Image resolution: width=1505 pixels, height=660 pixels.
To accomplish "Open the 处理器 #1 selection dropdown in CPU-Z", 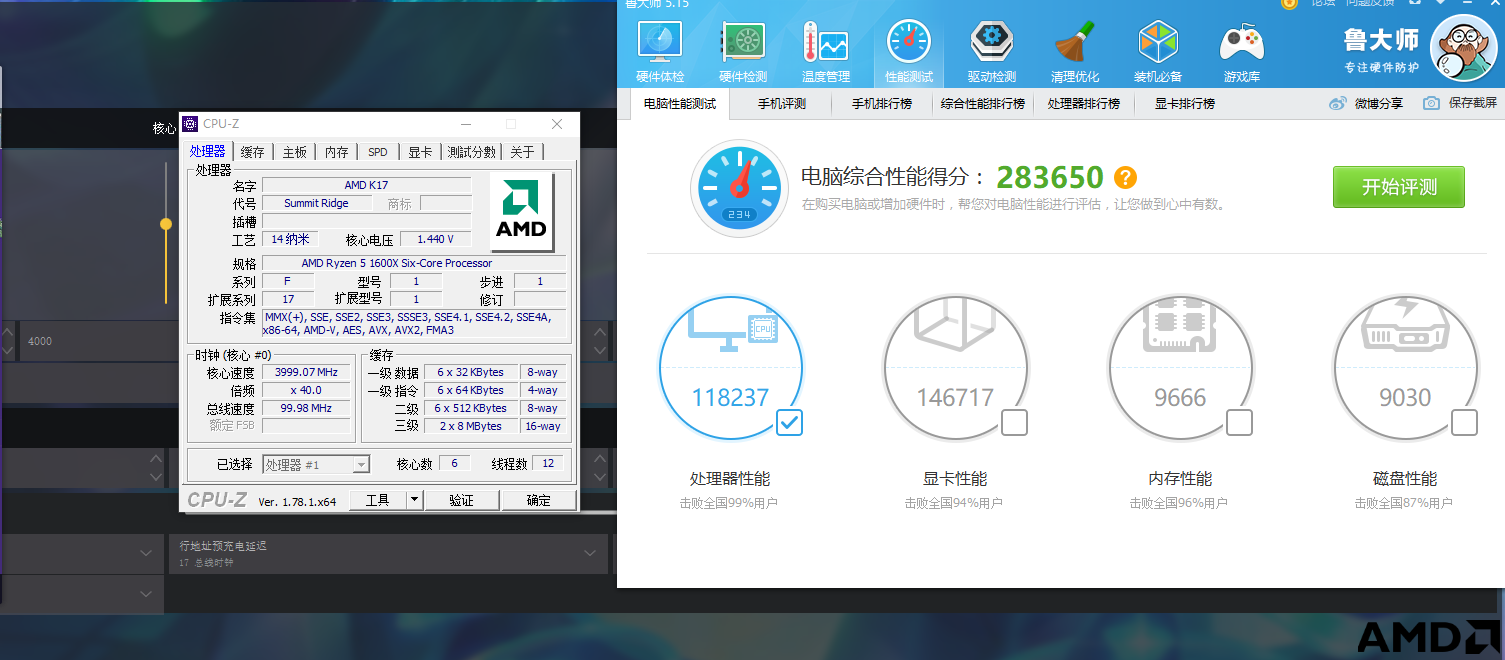I will [316, 464].
